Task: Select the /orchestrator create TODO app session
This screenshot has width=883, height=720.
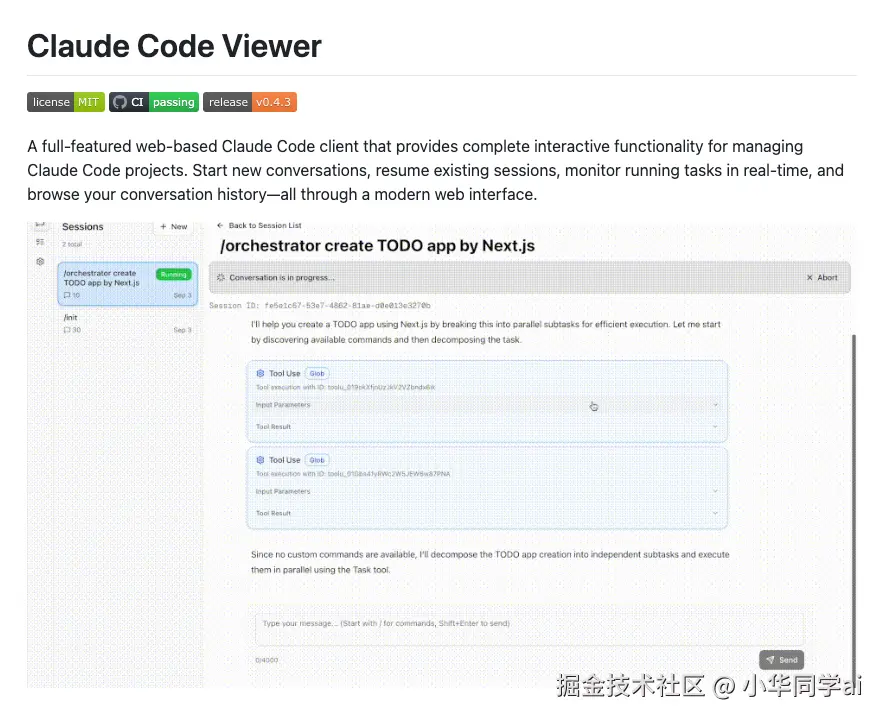Action: (128, 284)
